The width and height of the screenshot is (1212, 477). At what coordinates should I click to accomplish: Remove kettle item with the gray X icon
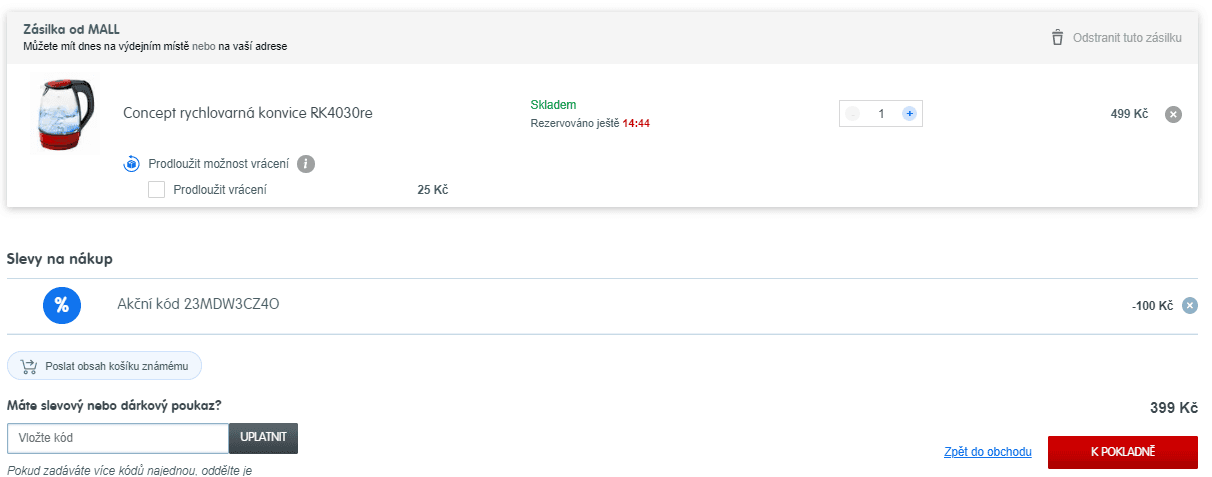click(1174, 114)
